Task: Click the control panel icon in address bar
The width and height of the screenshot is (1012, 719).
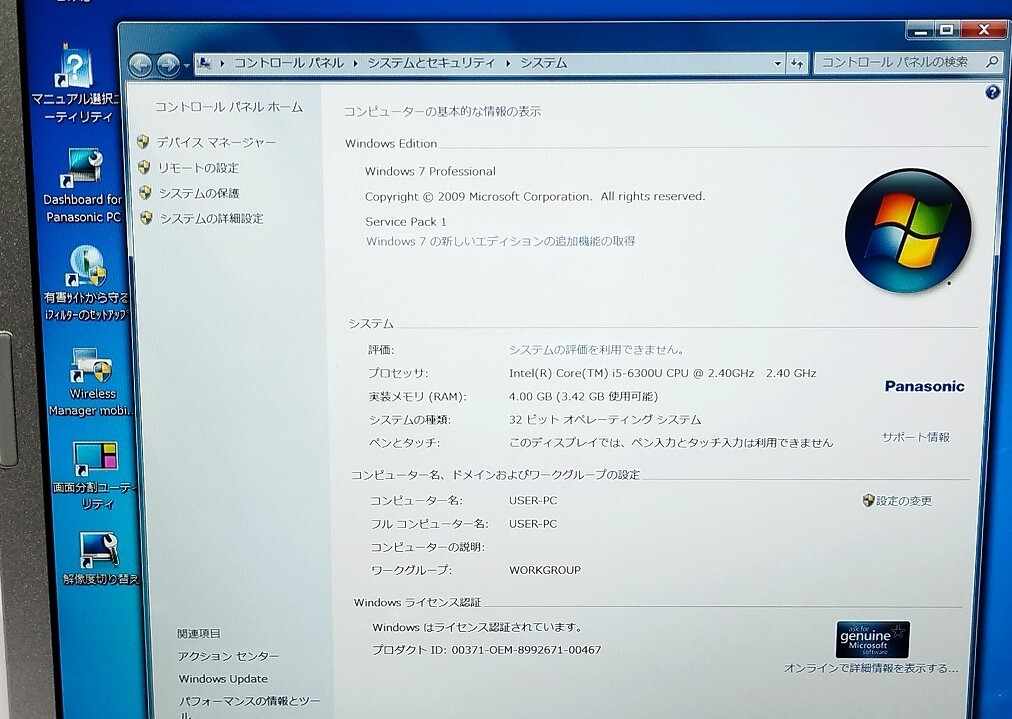Action: click(204, 63)
